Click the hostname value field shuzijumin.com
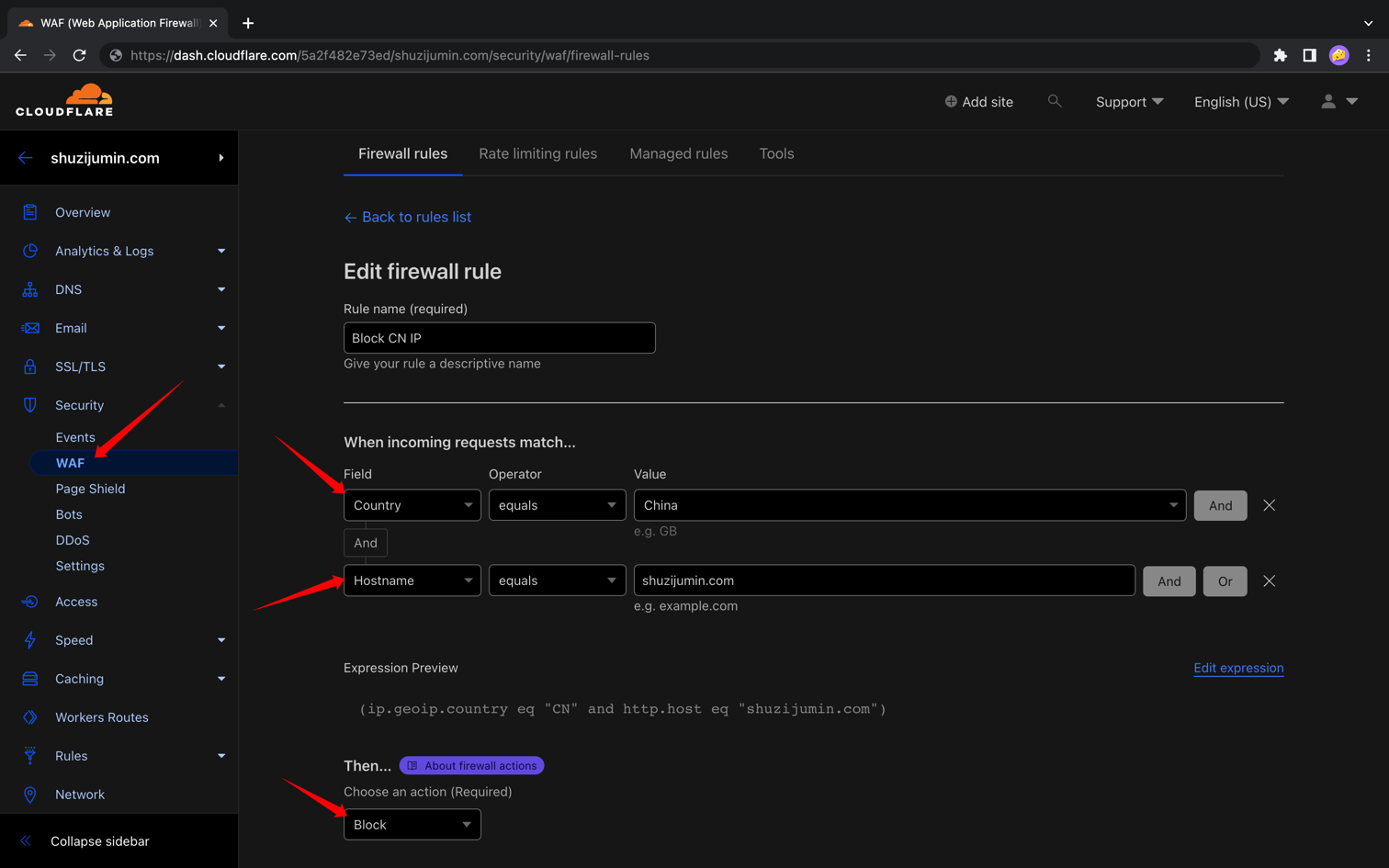Image resolution: width=1389 pixels, height=868 pixels. click(x=885, y=581)
